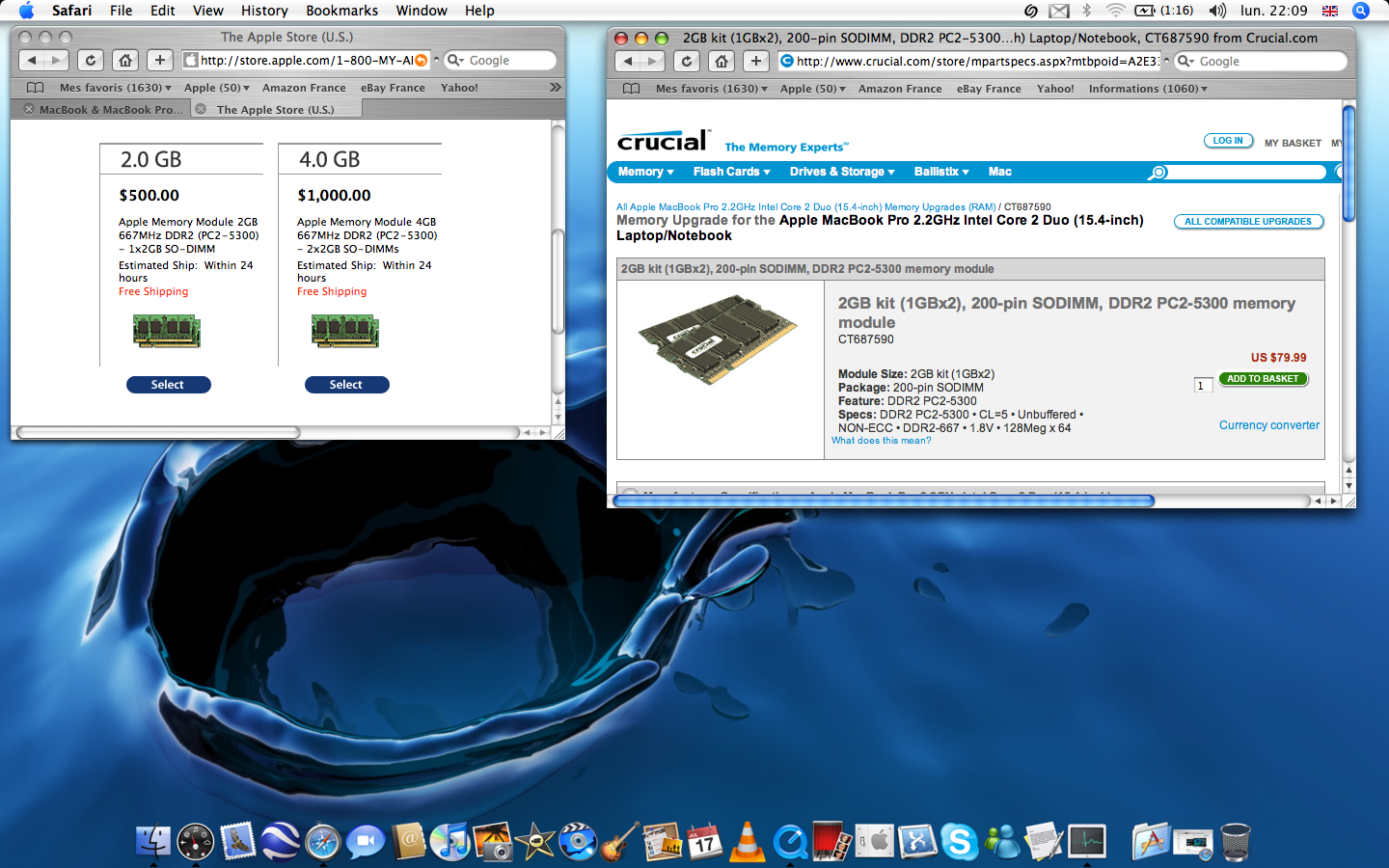1389x868 pixels.
Task: Open Informations (1060) bookmarks folder
Action: pos(1148,89)
